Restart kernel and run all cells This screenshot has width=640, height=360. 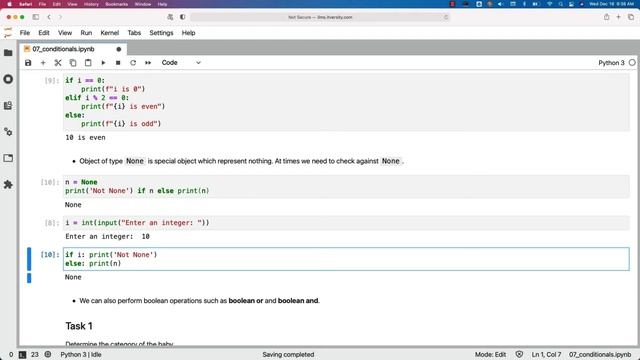point(148,63)
